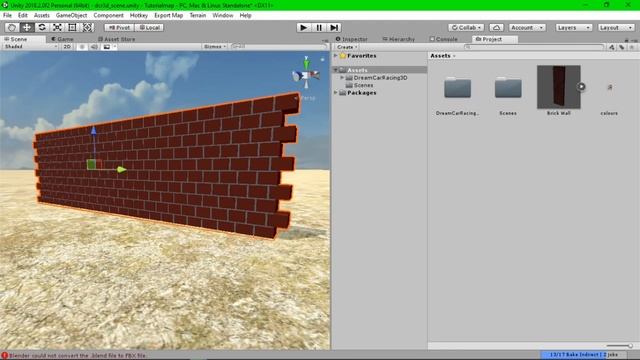Toggle 2D scene view mode

pyautogui.click(x=67, y=47)
